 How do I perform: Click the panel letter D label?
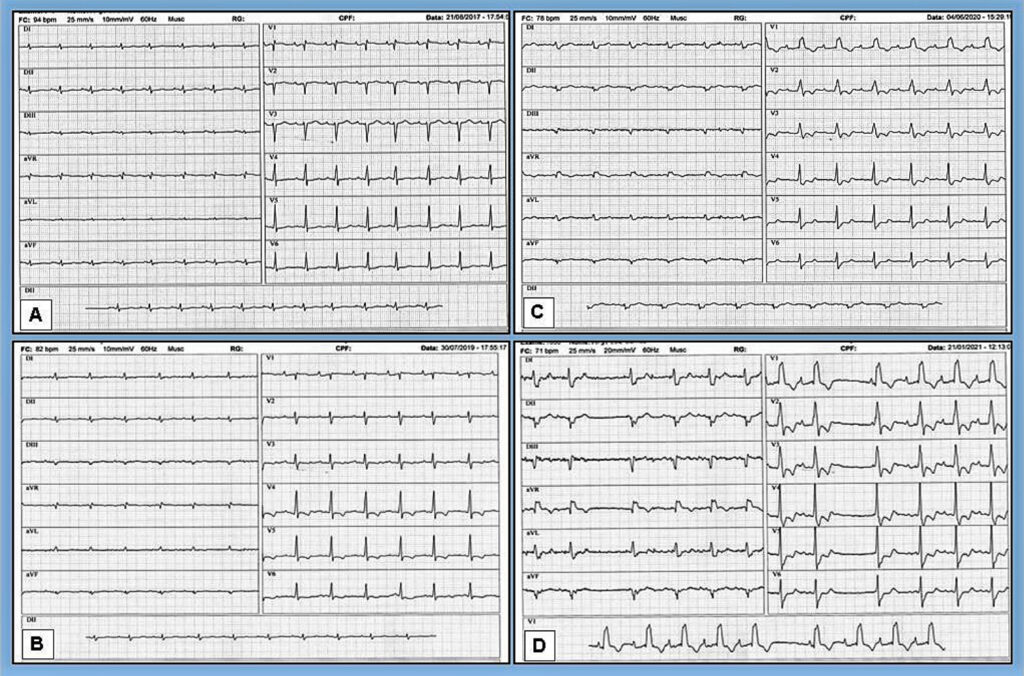tap(539, 646)
